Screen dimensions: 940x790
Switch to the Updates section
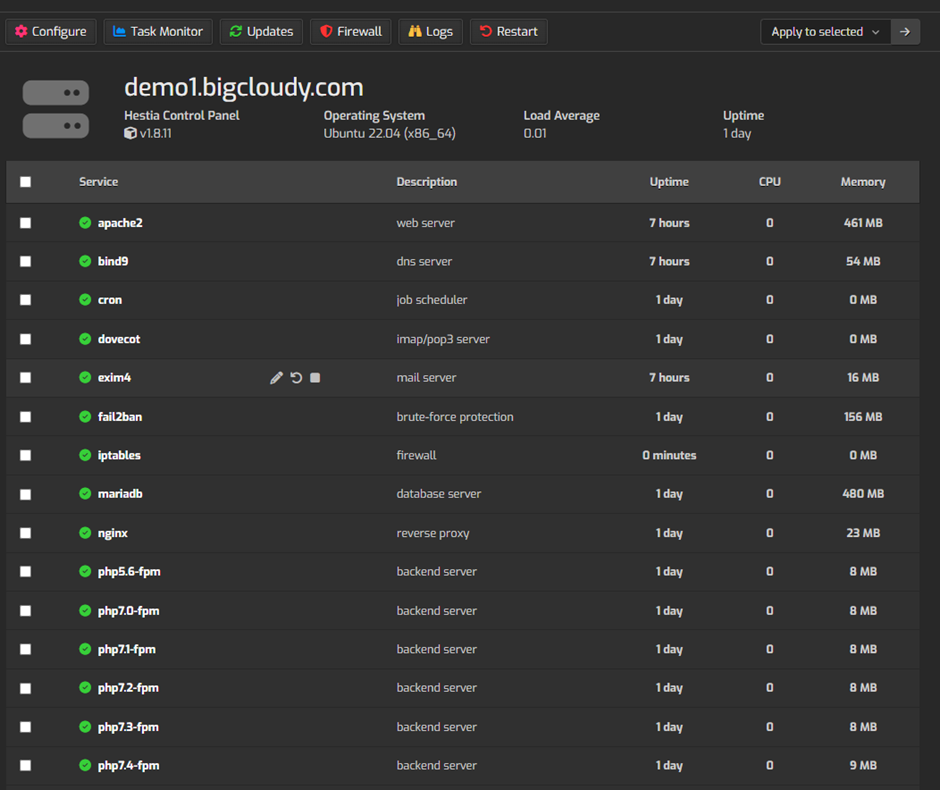click(261, 31)
